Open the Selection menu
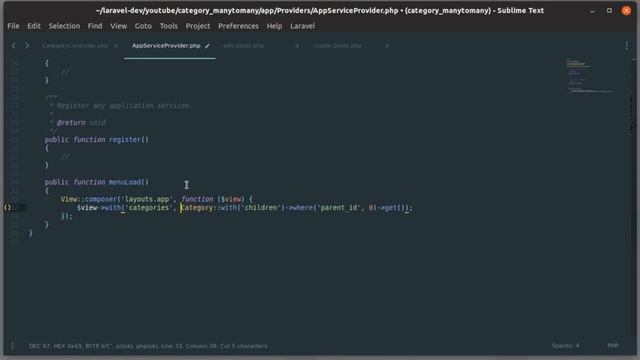640x360 pixels. [64, 26]
